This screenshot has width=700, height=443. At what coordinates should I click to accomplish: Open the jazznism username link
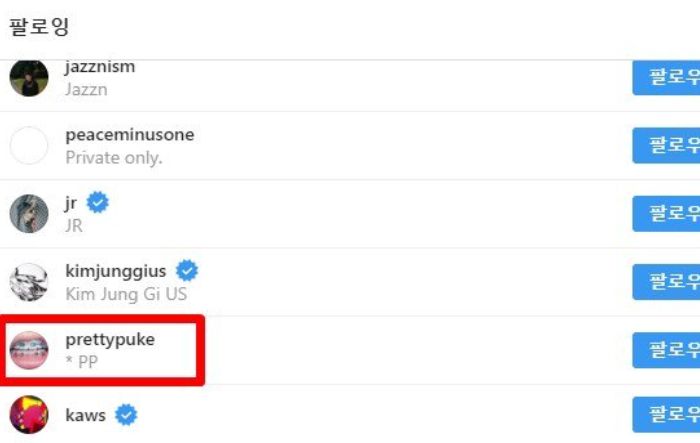[x=100, y=68]
